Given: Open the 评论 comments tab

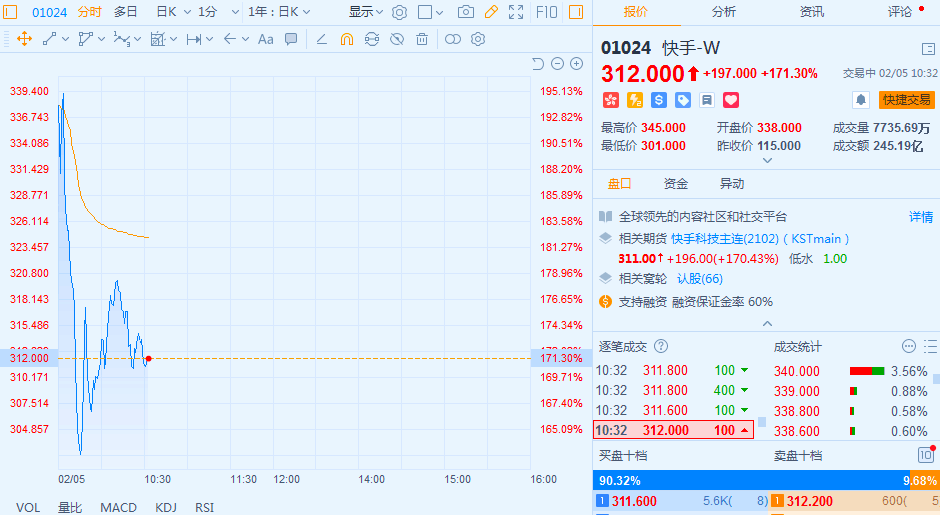Looking at the screenshot, I should tap(900, 12).
